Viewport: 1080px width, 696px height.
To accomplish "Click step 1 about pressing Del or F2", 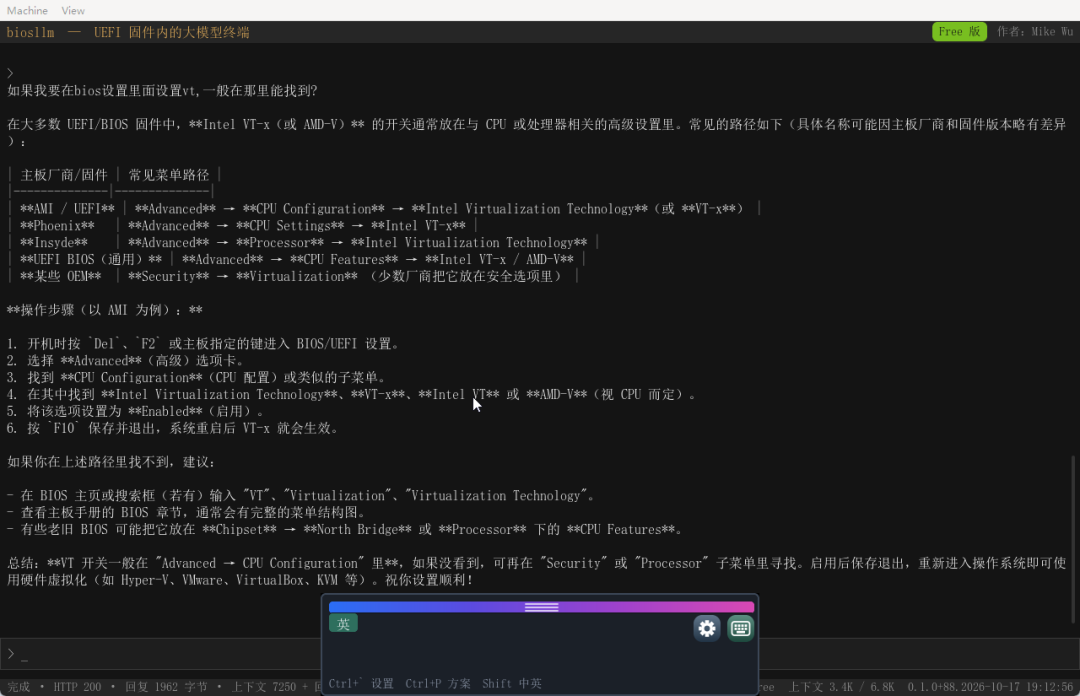I will coord(203,344).
